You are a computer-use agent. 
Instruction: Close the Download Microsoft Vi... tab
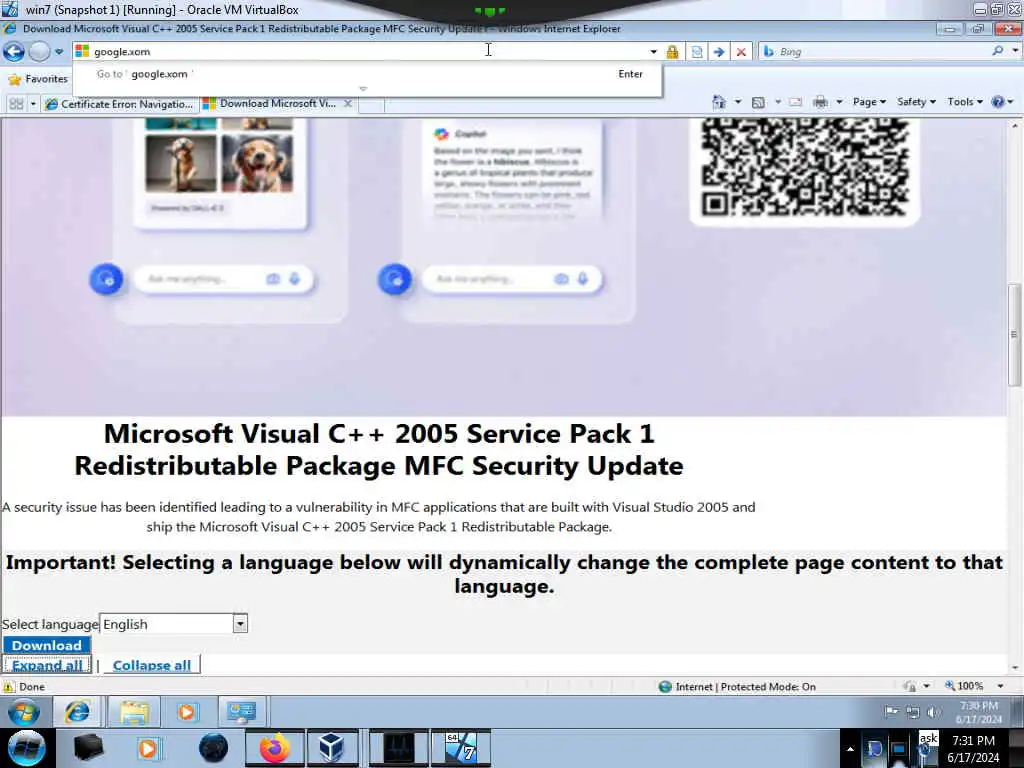[x=348, y=103]
